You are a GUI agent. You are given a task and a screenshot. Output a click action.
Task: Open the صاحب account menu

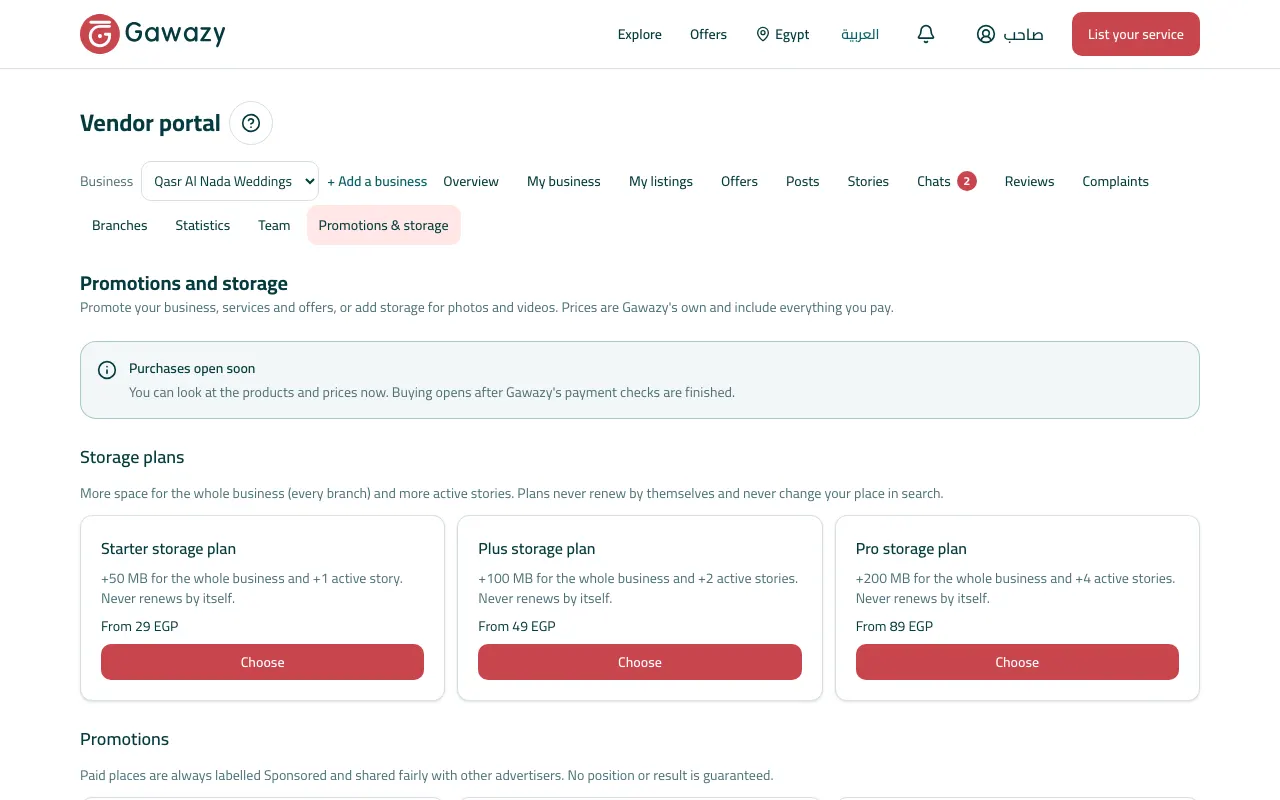[1010, 34]
